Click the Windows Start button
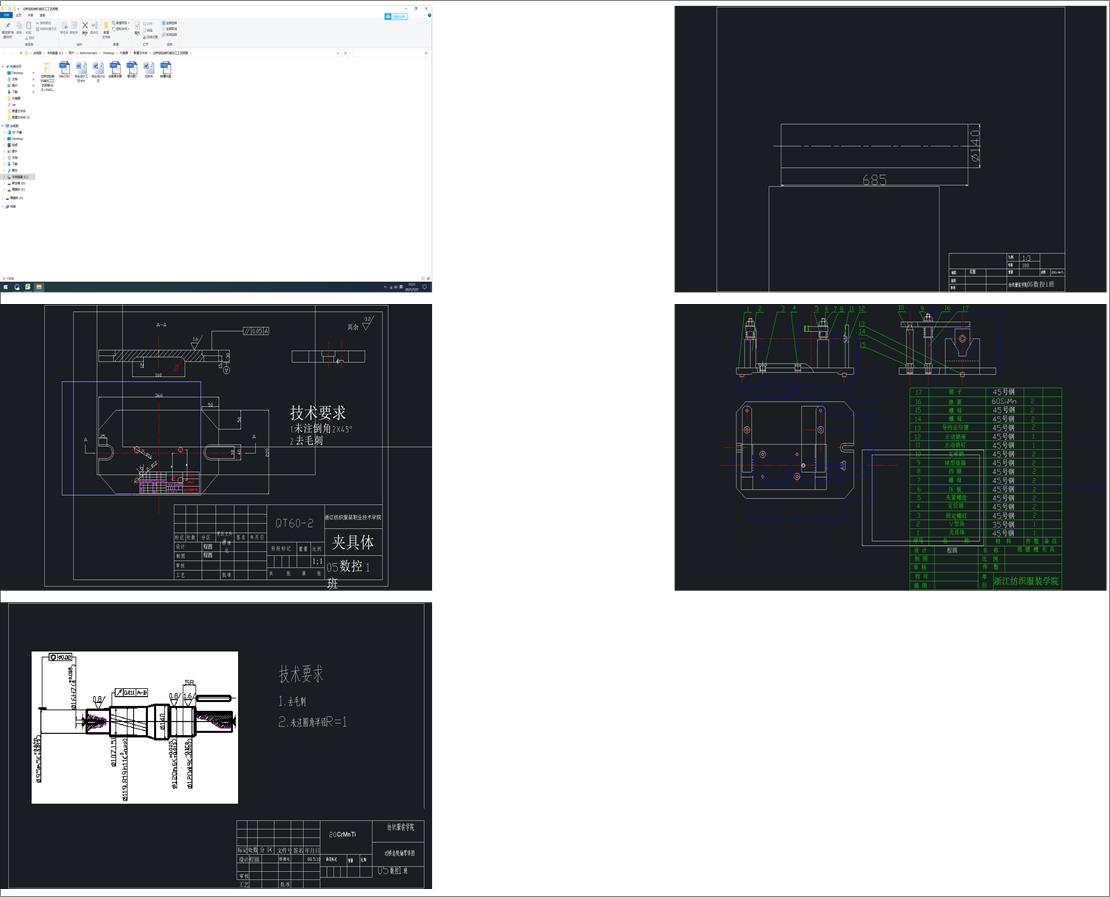Screen dimensions: 1110x897 tap(5, 287)
